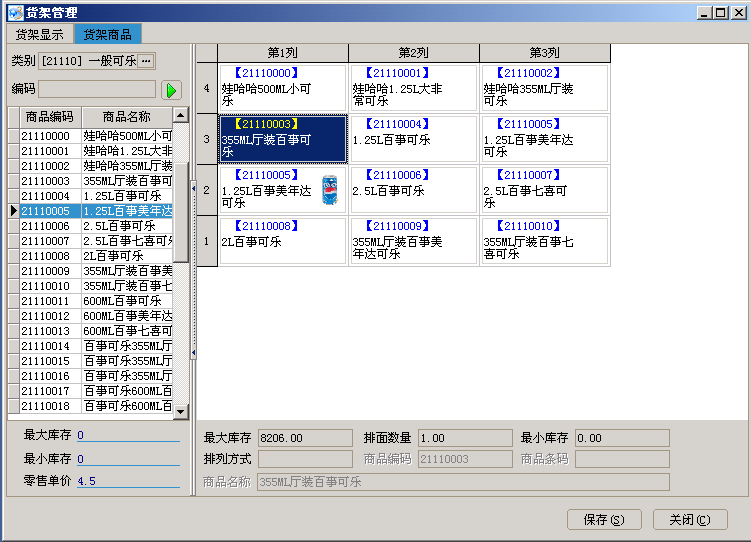
Task: Select row 21110012 in product list
Action: 91,316
